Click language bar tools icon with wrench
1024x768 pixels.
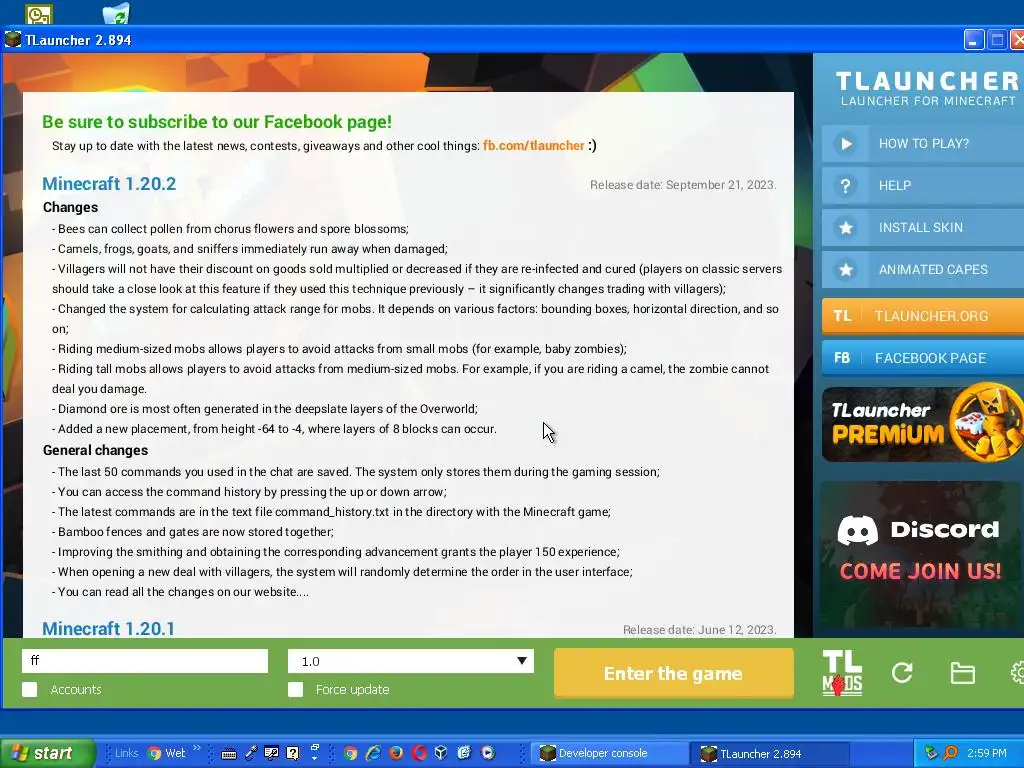pos(272,753)
